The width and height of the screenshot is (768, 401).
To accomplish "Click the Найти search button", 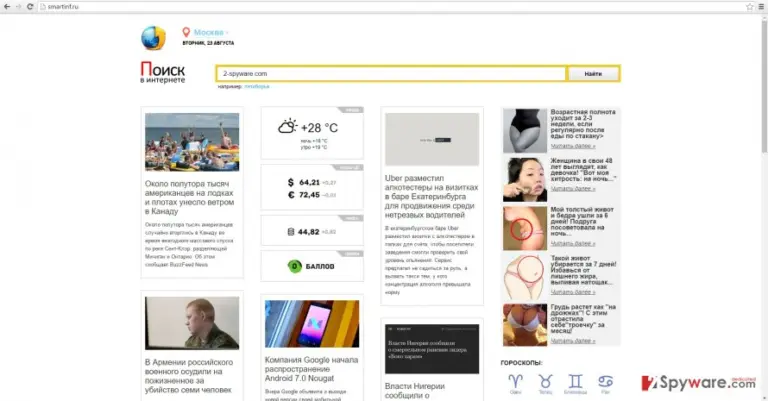I will pos(593,73).
